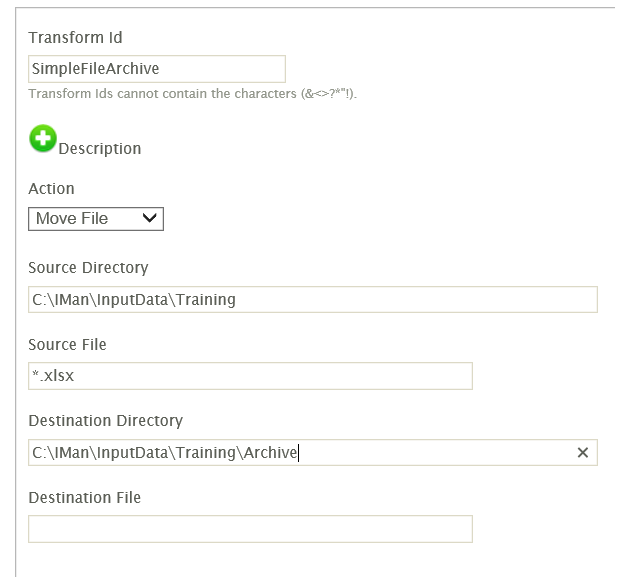625x587 pixels.
Task: Click the Source Directory label
Action: (88, 268)
